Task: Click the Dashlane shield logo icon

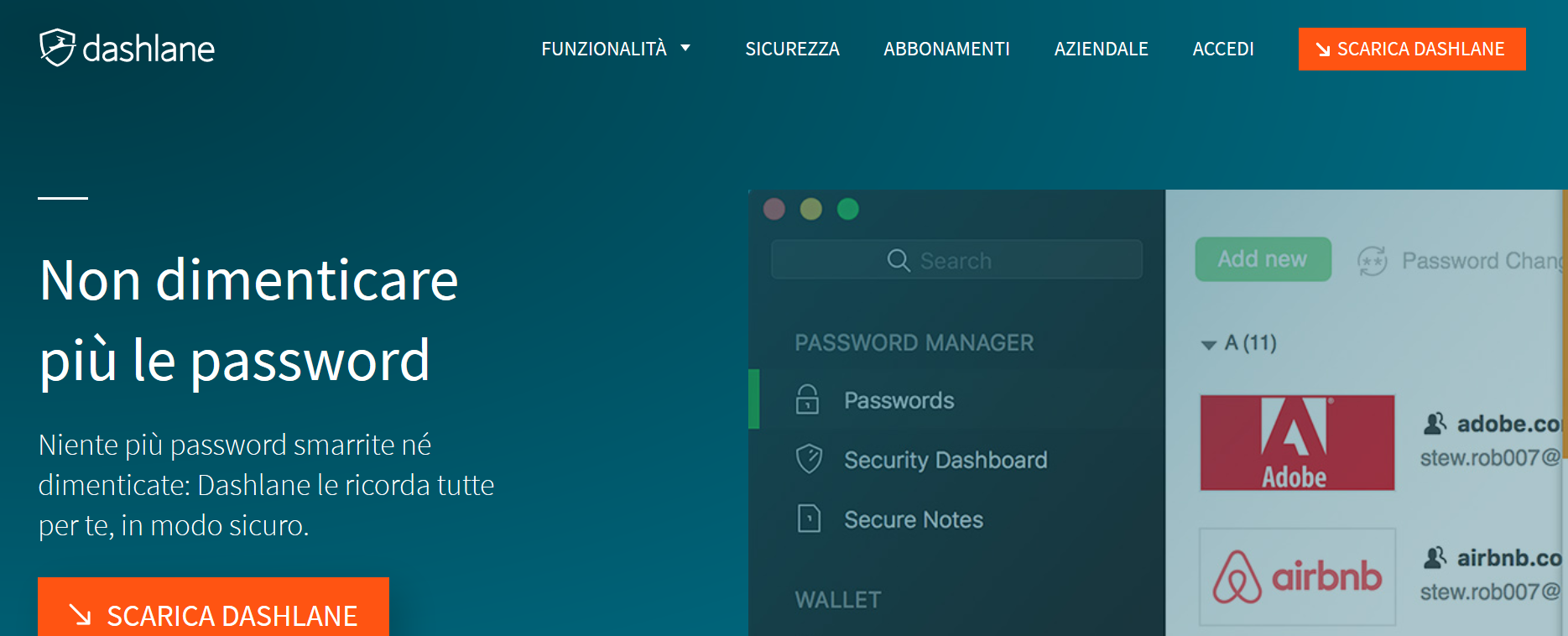Action: tap(57, 47)
